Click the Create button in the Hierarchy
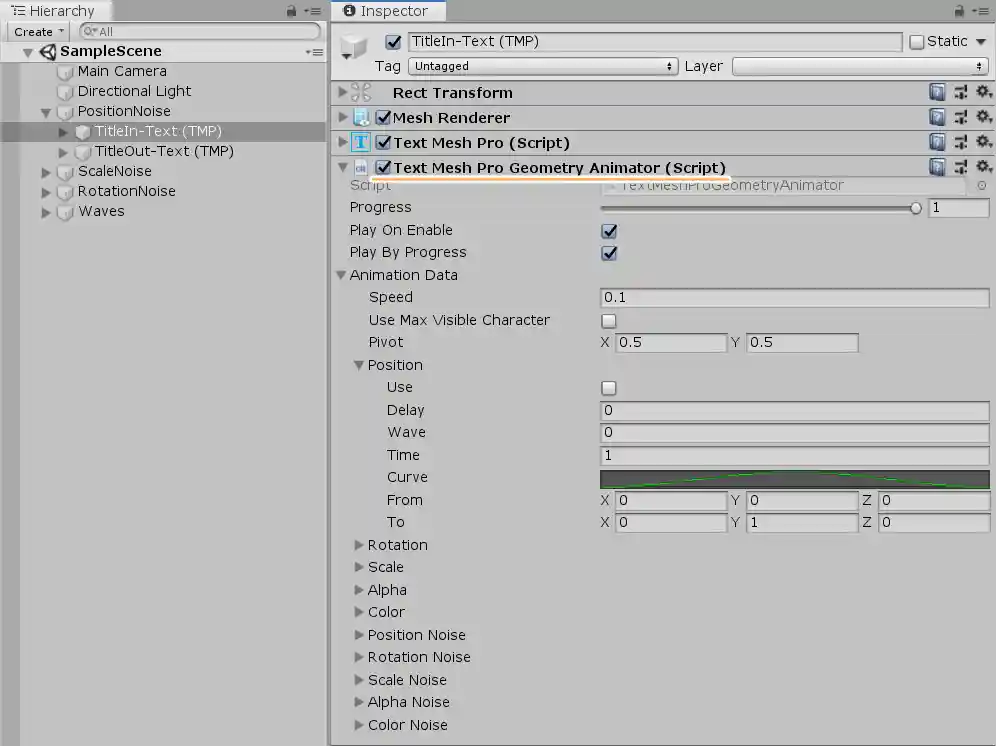Image resolution: width=996 pixels, height=746 pixels. click(x=36, y=31)
